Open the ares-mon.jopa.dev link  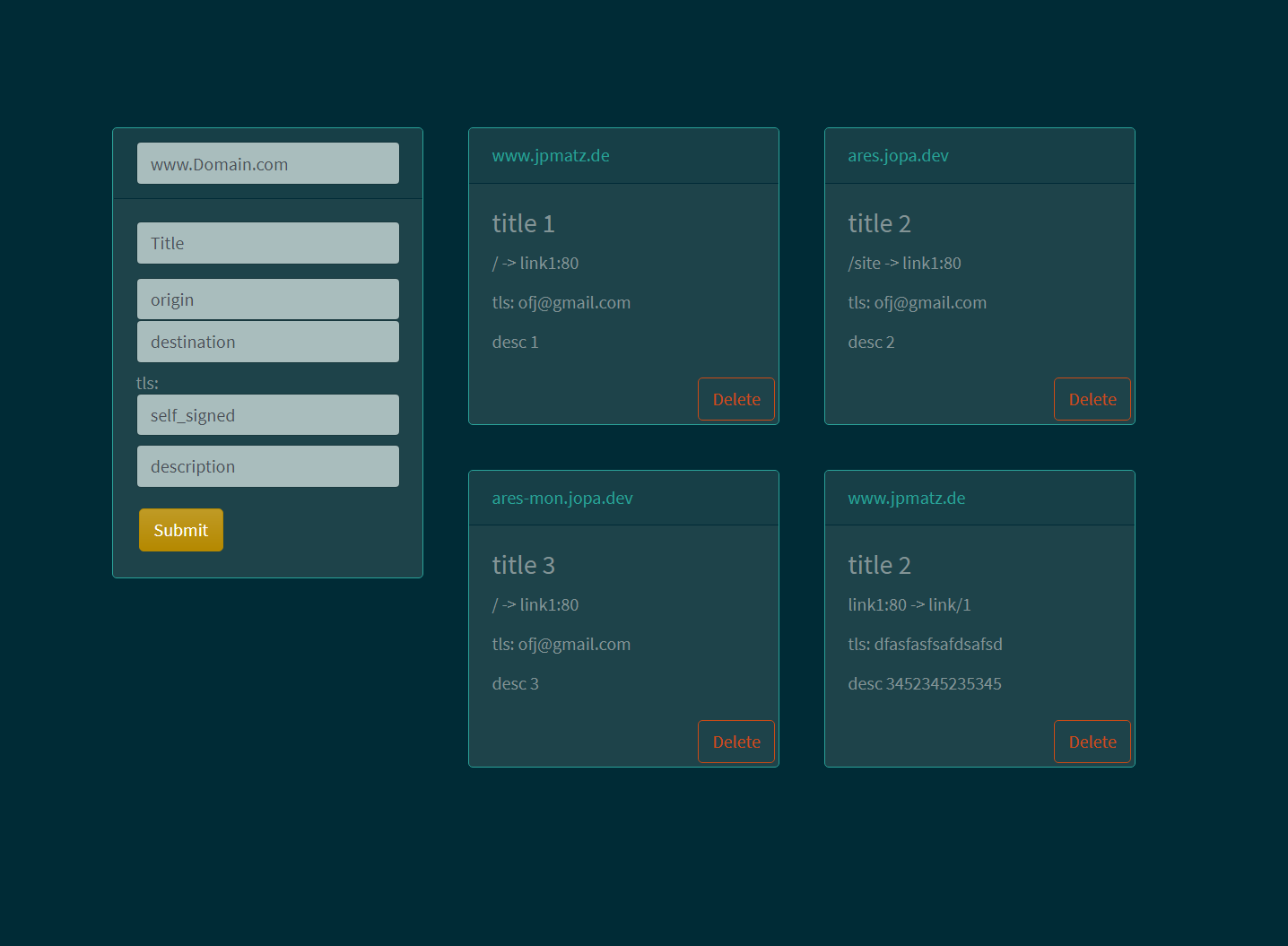pyautogui.click(x=562, y=499)
